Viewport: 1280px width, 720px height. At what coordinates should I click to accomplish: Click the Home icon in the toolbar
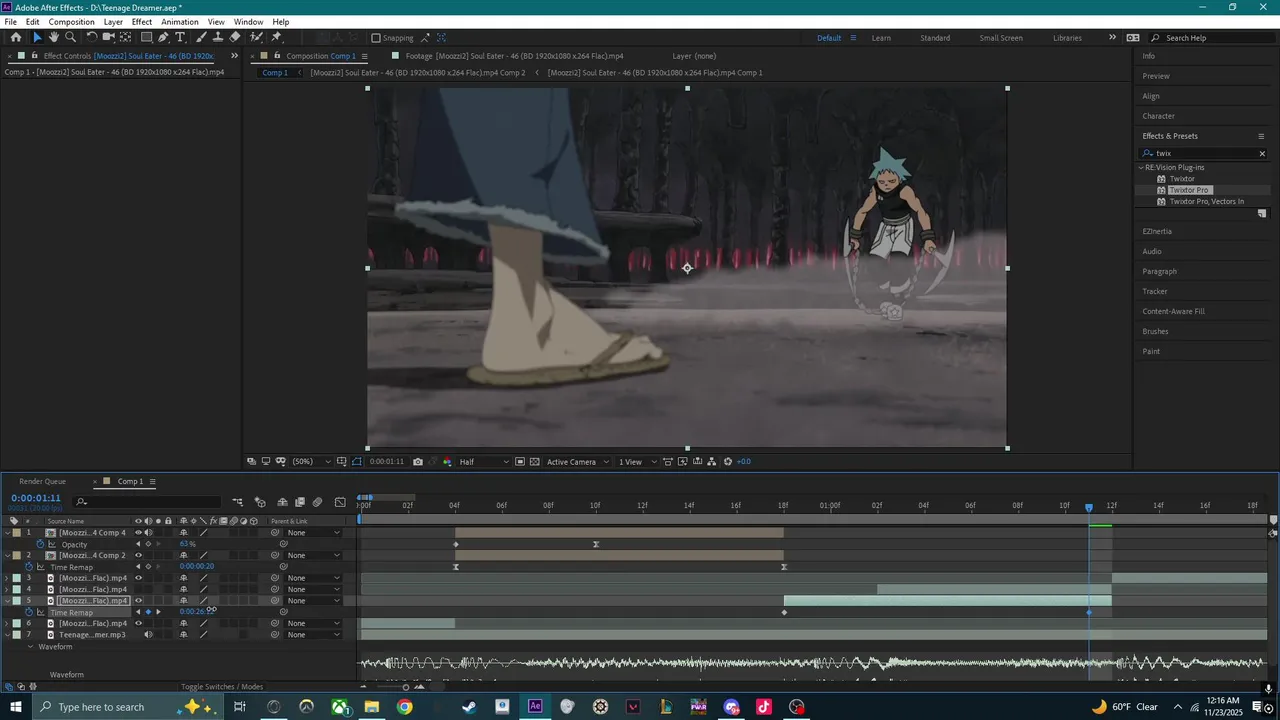tap(16, 37)
